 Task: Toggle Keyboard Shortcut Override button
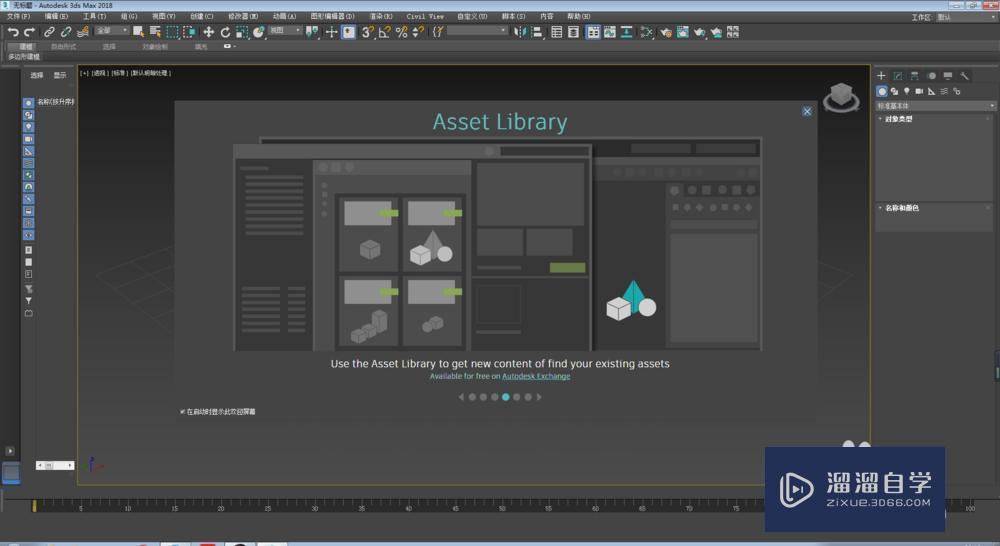tap(348, 32)
